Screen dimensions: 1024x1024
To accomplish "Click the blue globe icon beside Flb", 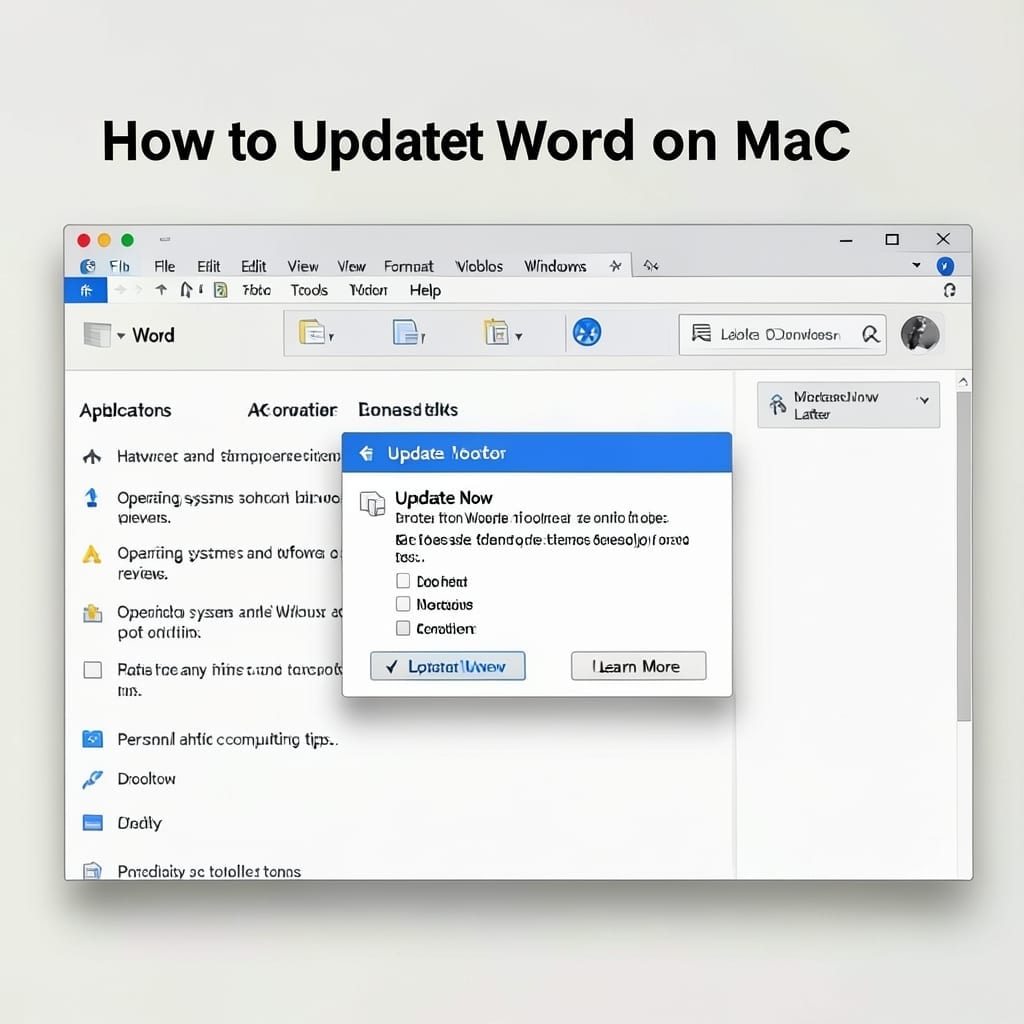I will tap(88, 266).
